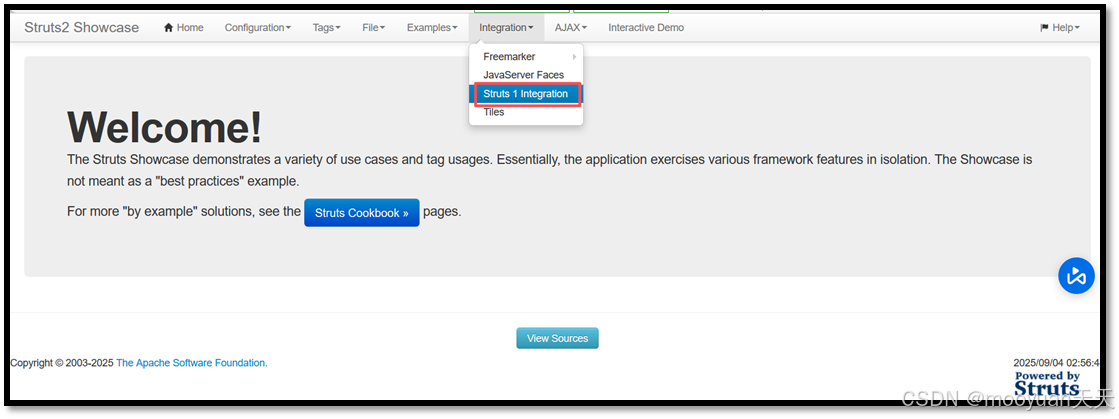The image size is (1119, 419).
Task: Open the Help dropdown
Action: (1060, 28)
